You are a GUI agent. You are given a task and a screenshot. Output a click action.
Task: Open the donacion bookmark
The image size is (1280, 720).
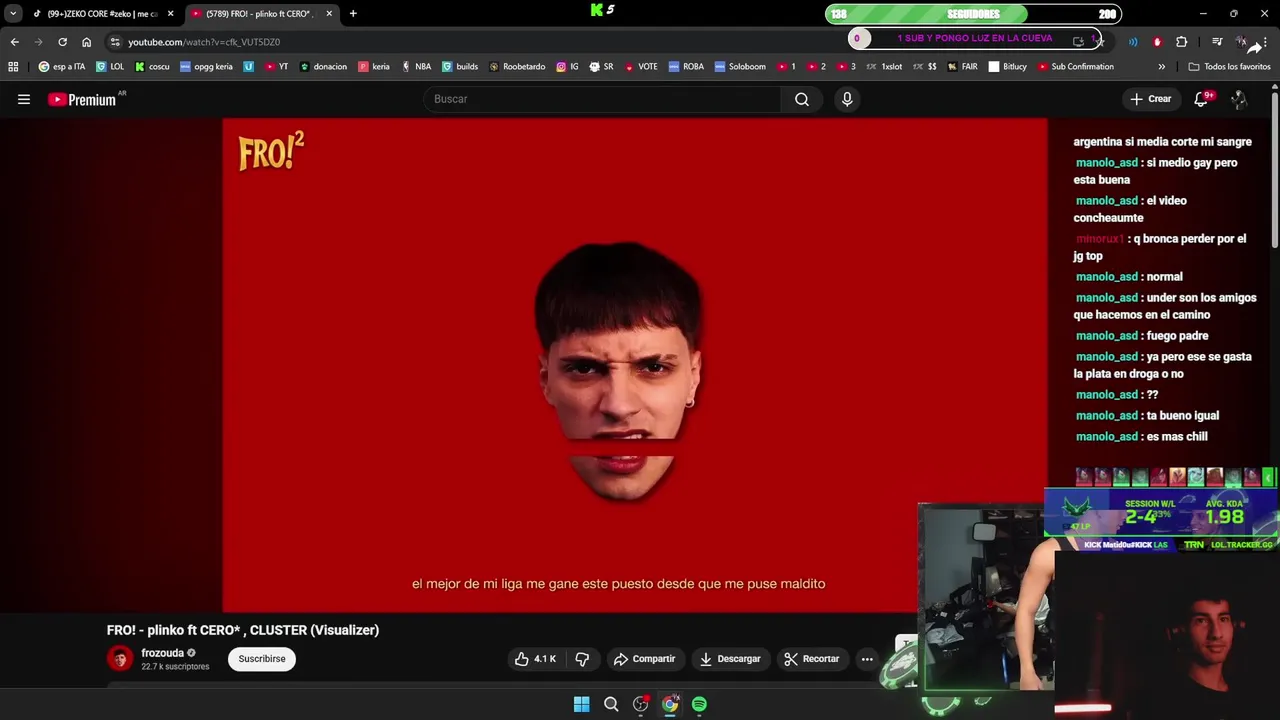(x=323, y=67)
